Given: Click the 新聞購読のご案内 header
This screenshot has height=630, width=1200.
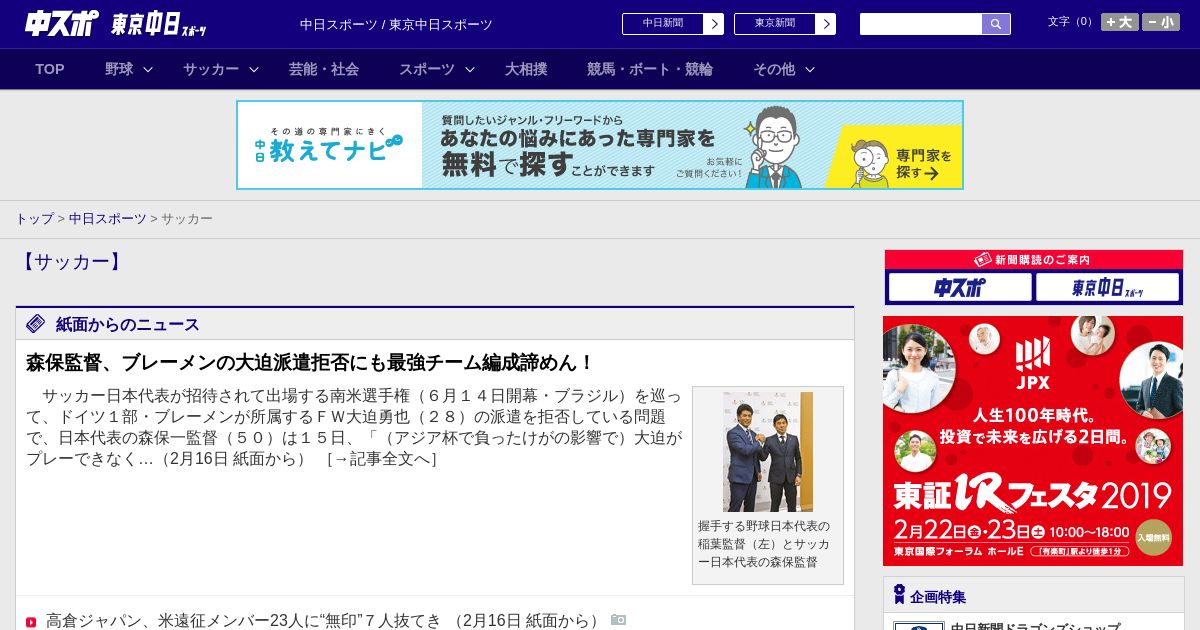Looking at the screenshot, I should (1034, 259).
